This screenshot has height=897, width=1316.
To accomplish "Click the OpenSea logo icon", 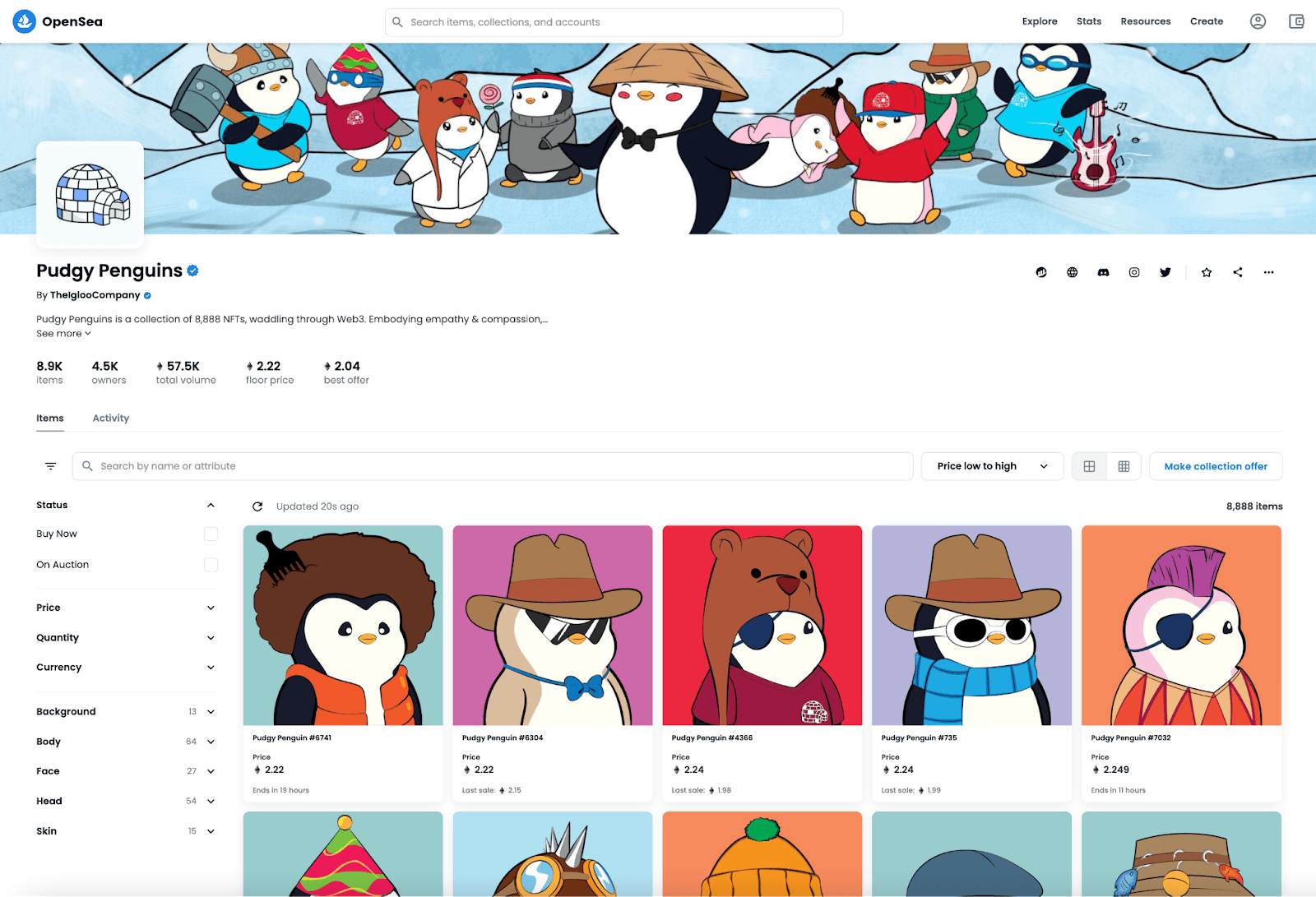I will [x=25, y=21].
